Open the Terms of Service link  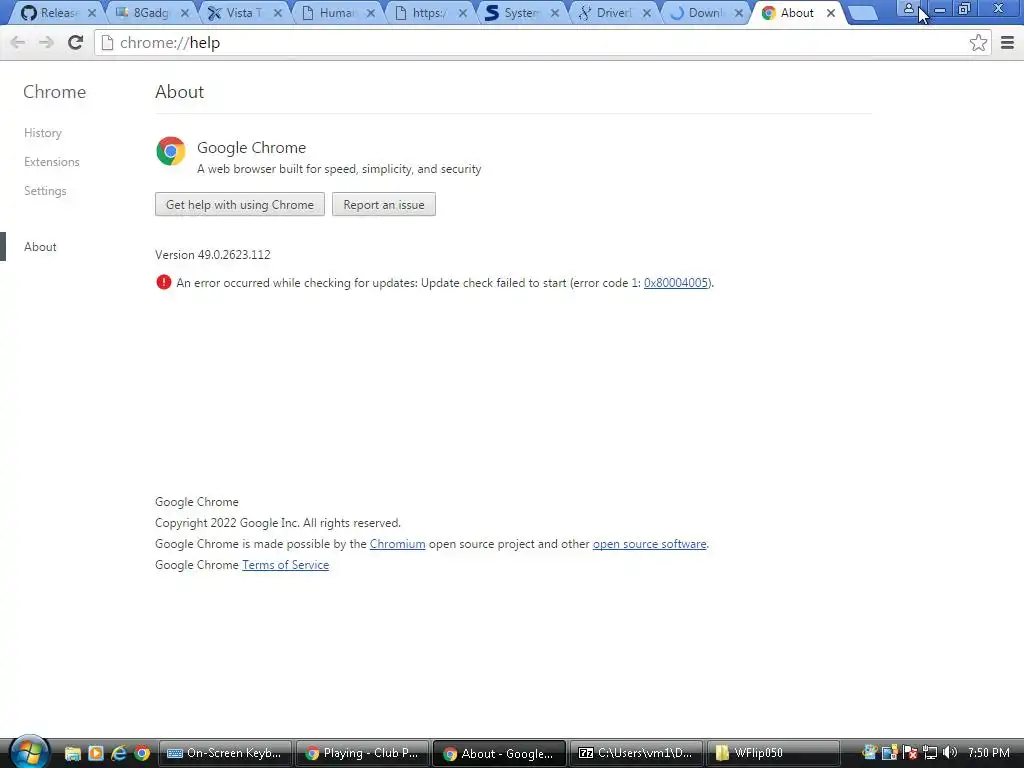(285, 565)
